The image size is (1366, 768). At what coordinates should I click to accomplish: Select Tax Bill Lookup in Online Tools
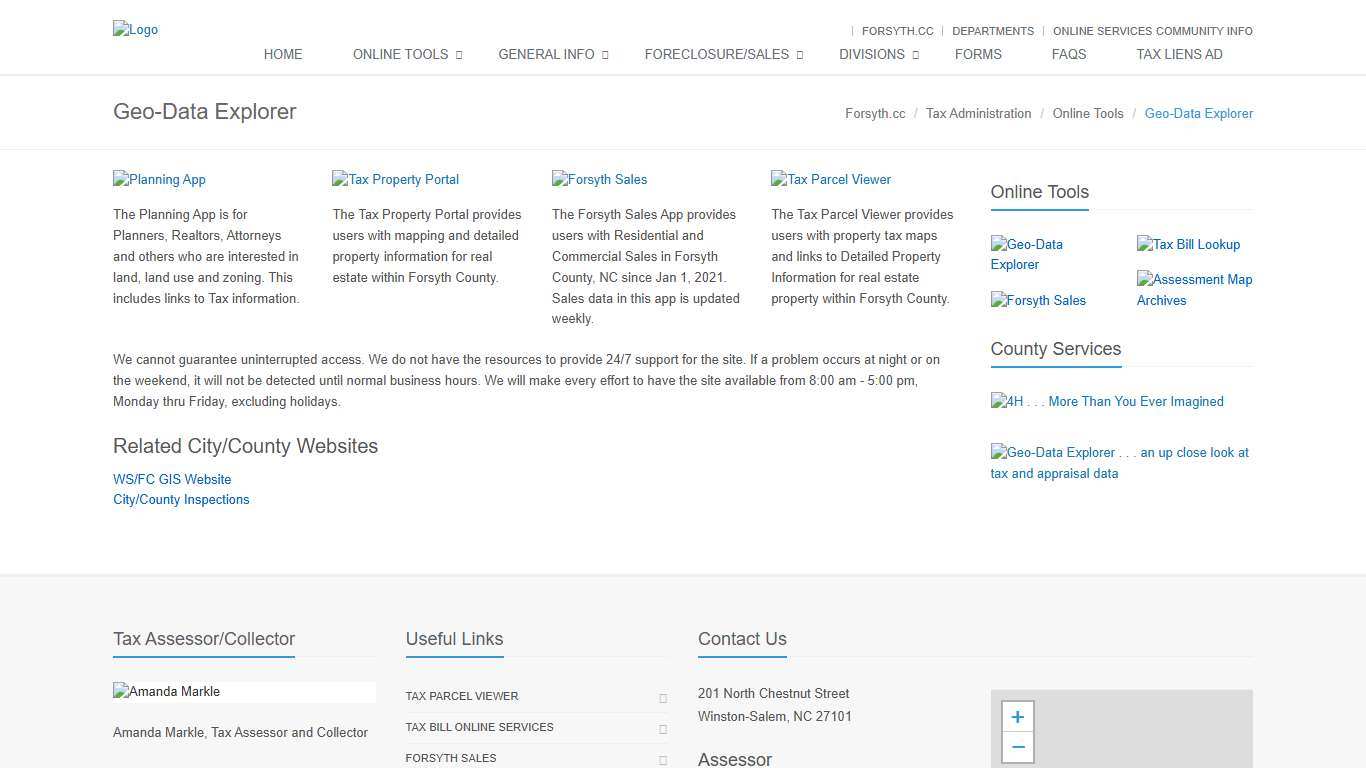(x=1188, y=244)
